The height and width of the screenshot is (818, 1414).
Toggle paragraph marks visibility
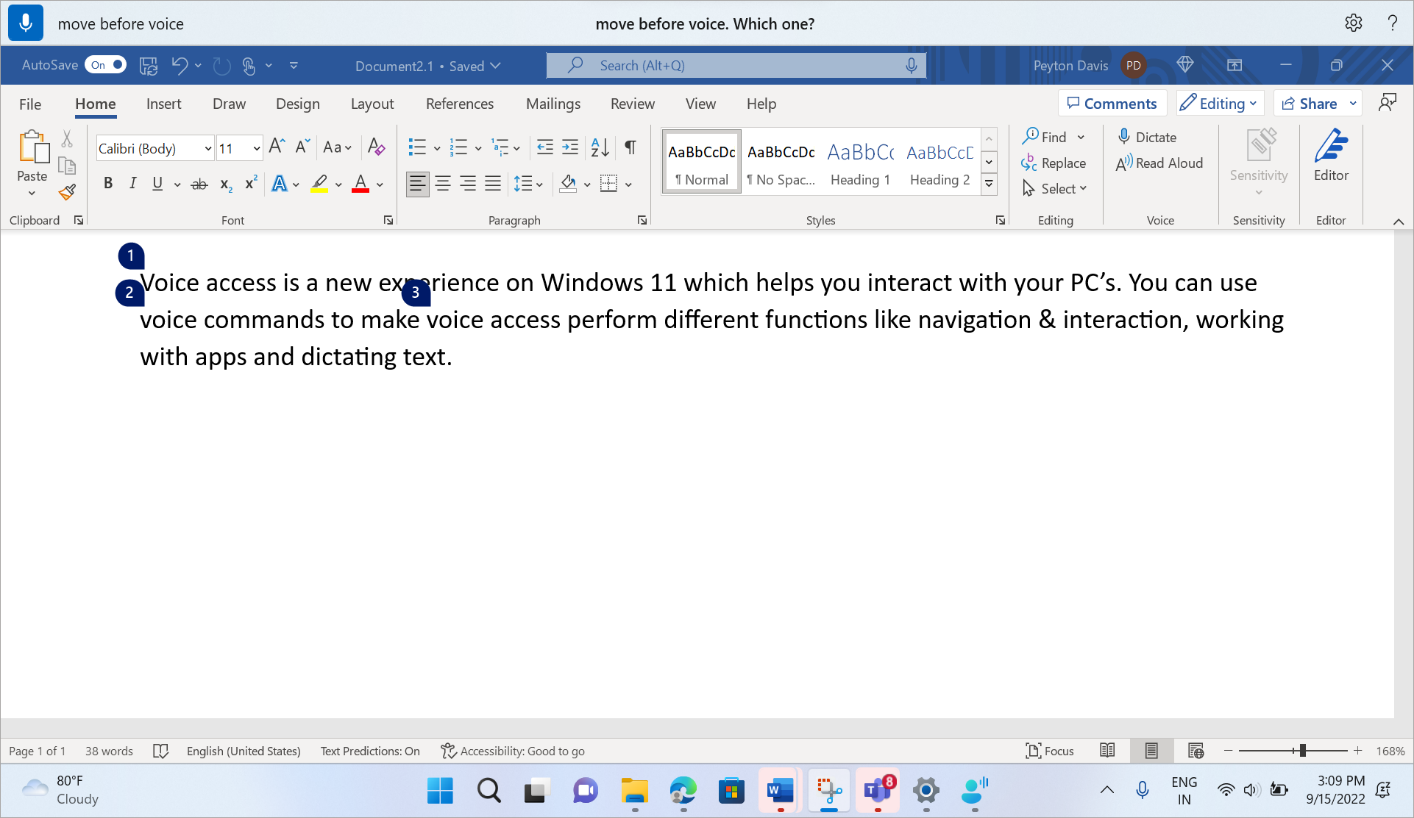pos(630,147)
